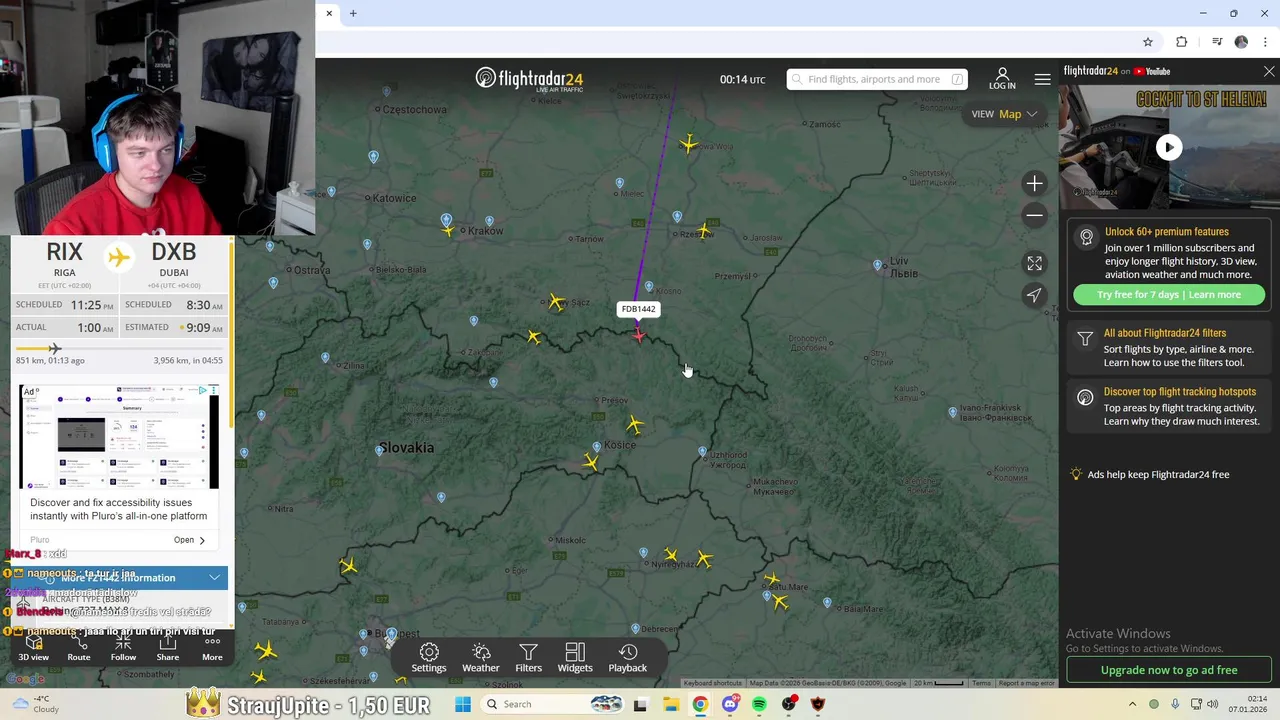Click the flight progress plane marker
This screenshot has height=720, width=1280.
[x=54, y=348]
